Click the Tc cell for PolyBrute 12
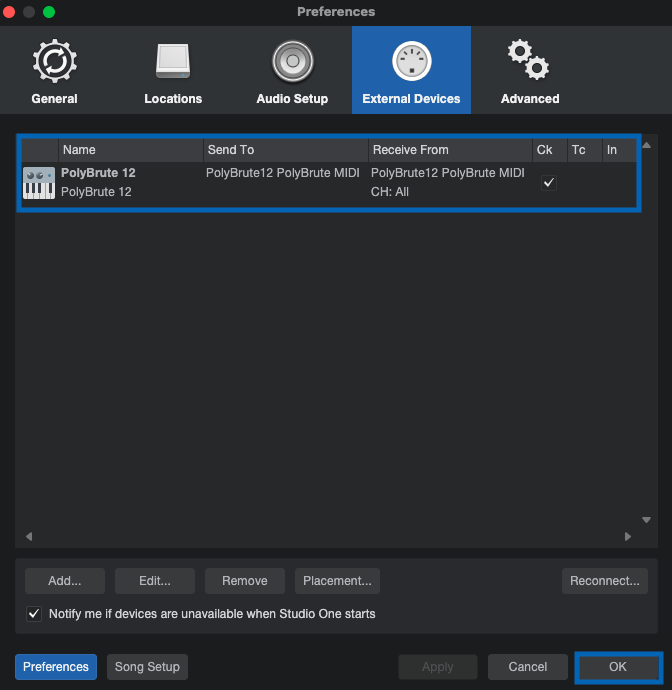Screen dimensions: 672x690 585,183
